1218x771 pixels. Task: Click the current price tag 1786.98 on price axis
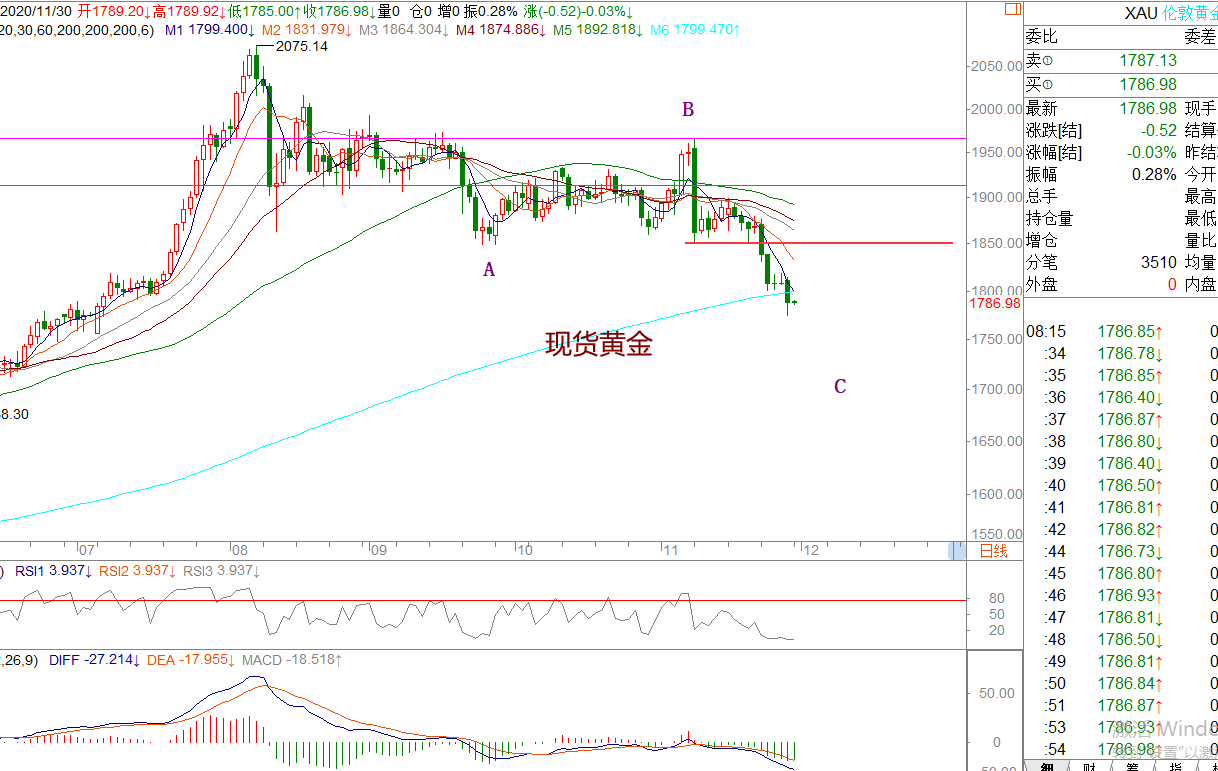(x=995, y=303)
